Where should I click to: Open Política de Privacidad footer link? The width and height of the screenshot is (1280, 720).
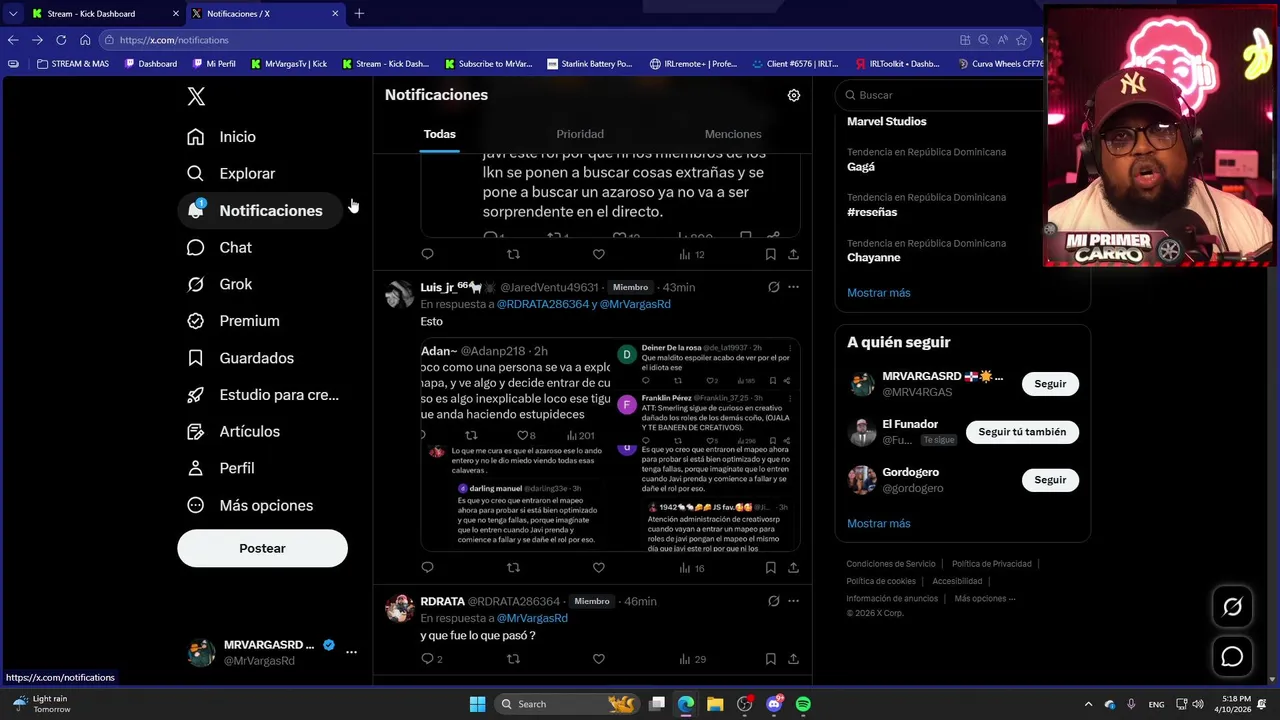point(992,564)
